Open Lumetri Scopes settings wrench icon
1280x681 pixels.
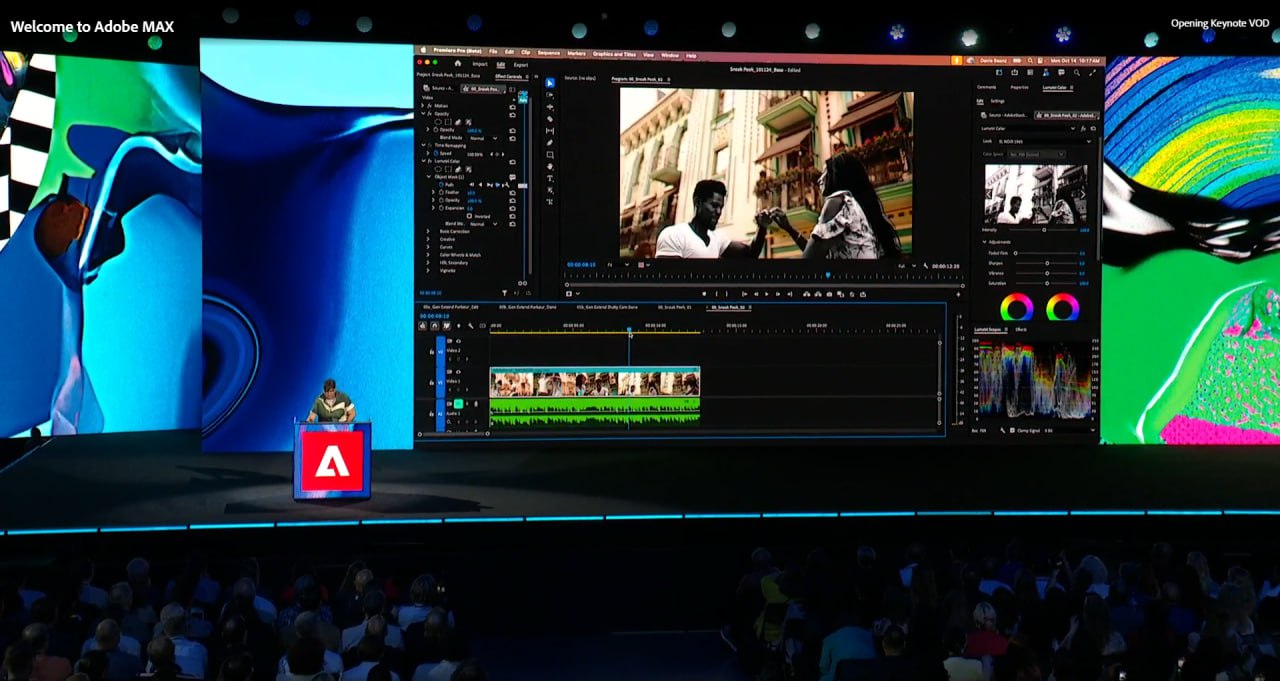[1002, 430]
